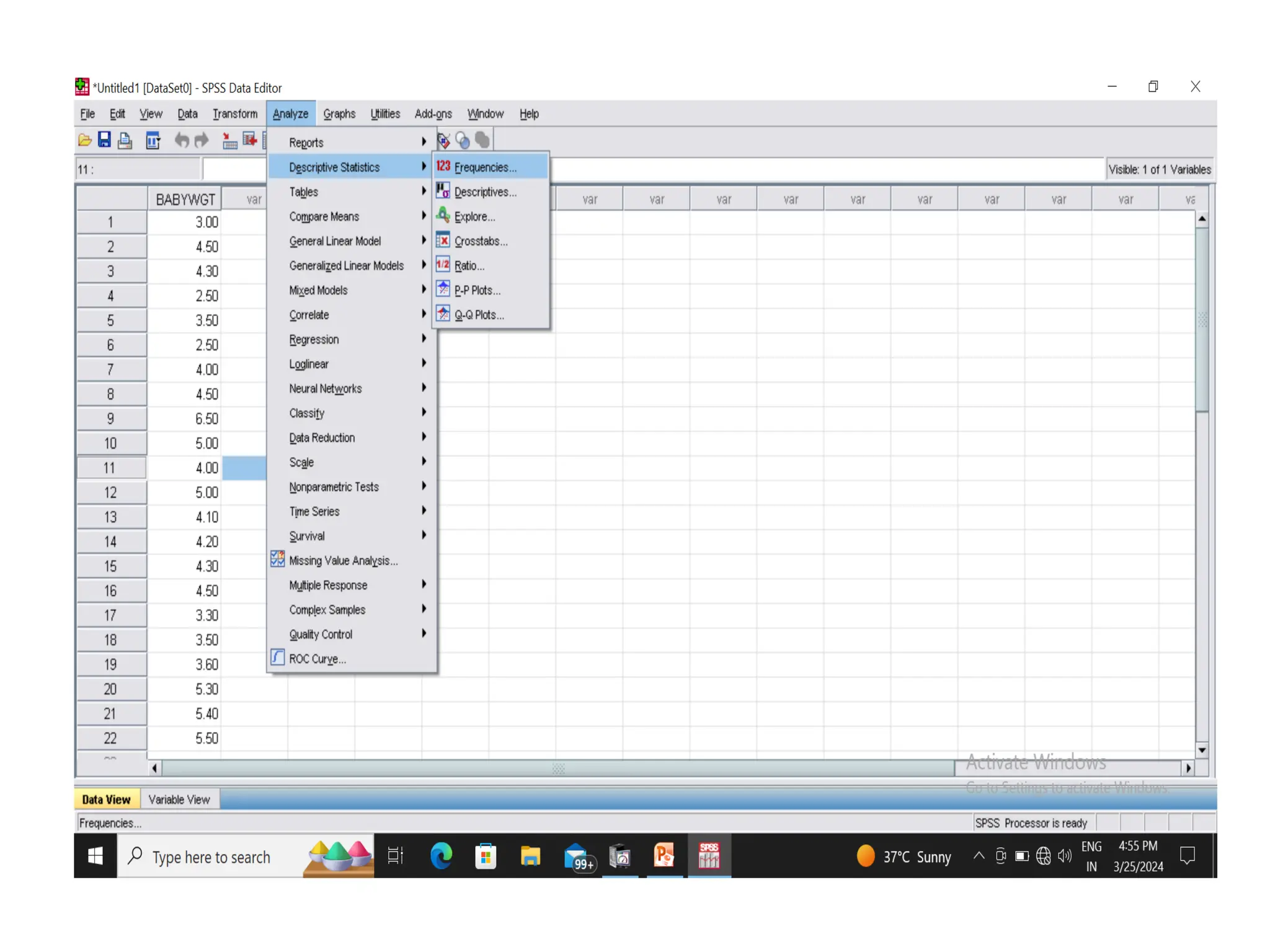The image size is (1270, 952).
Task: Click the Open file toolbar icon
Action: 85,141
